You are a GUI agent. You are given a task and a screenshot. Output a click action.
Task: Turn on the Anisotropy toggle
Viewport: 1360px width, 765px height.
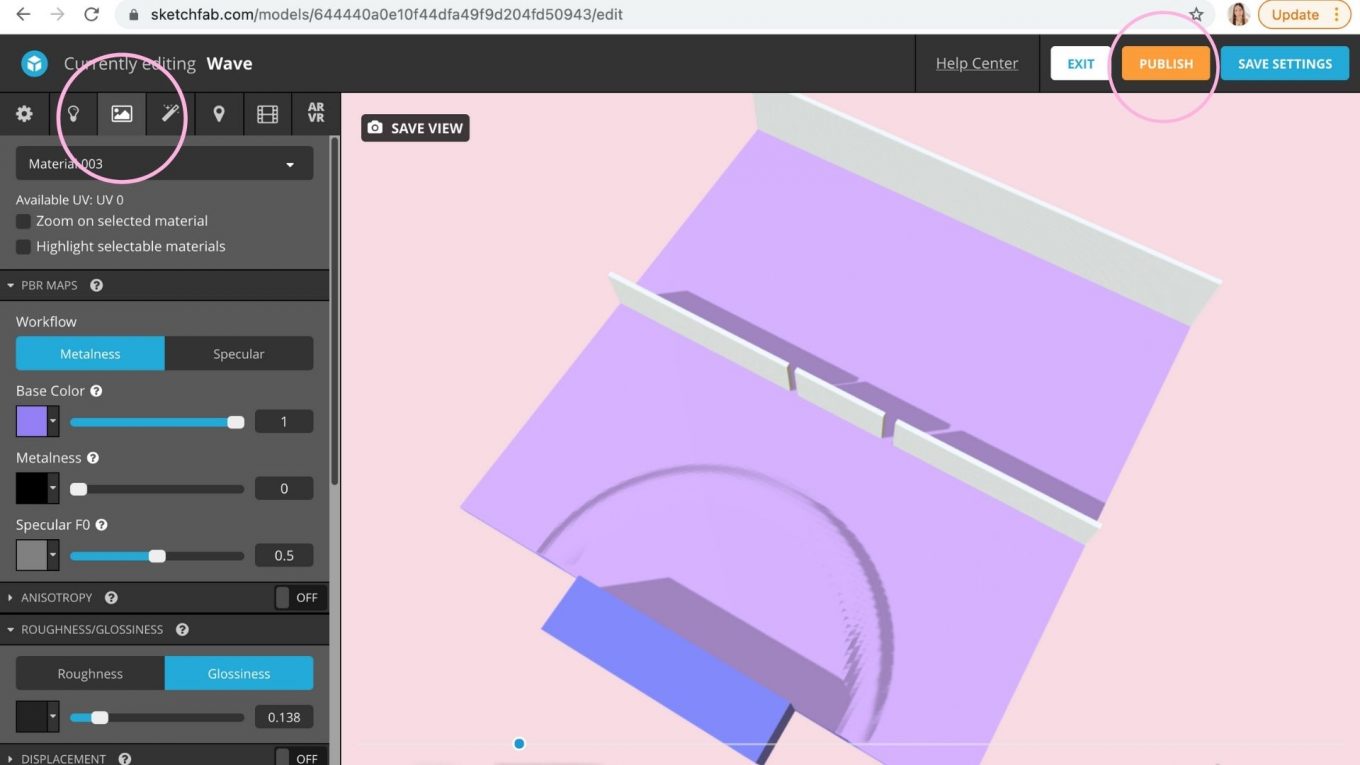(x=293, y=597)
